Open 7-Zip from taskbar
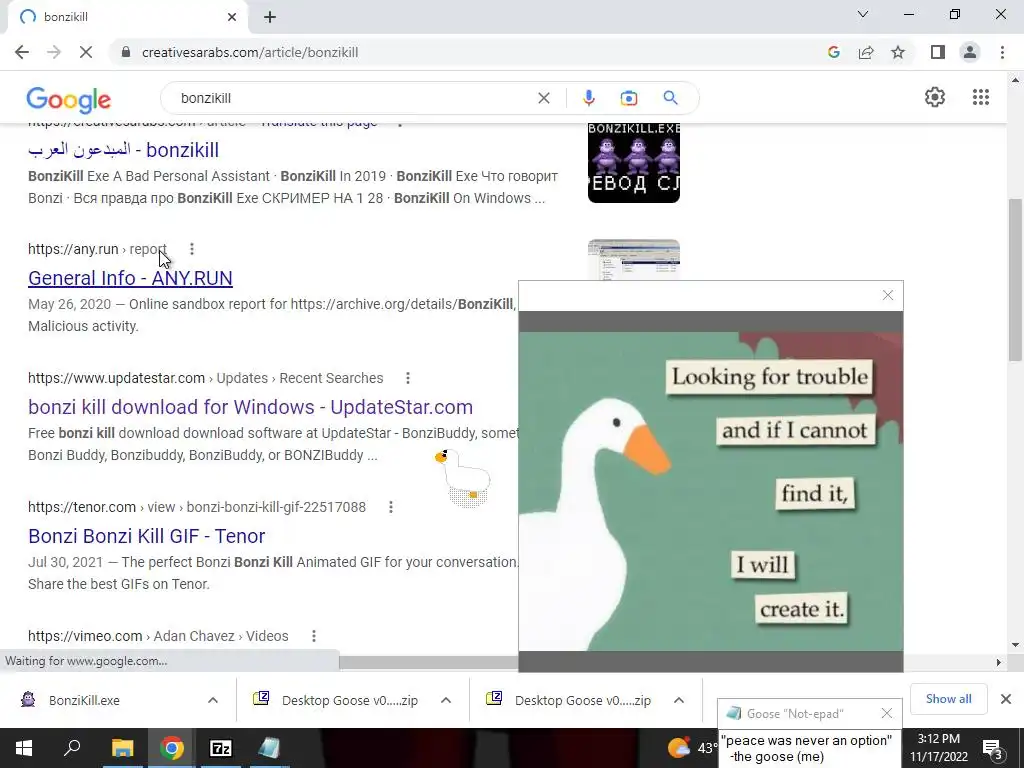Screen dimensions: 1024x768 (221, 748)
